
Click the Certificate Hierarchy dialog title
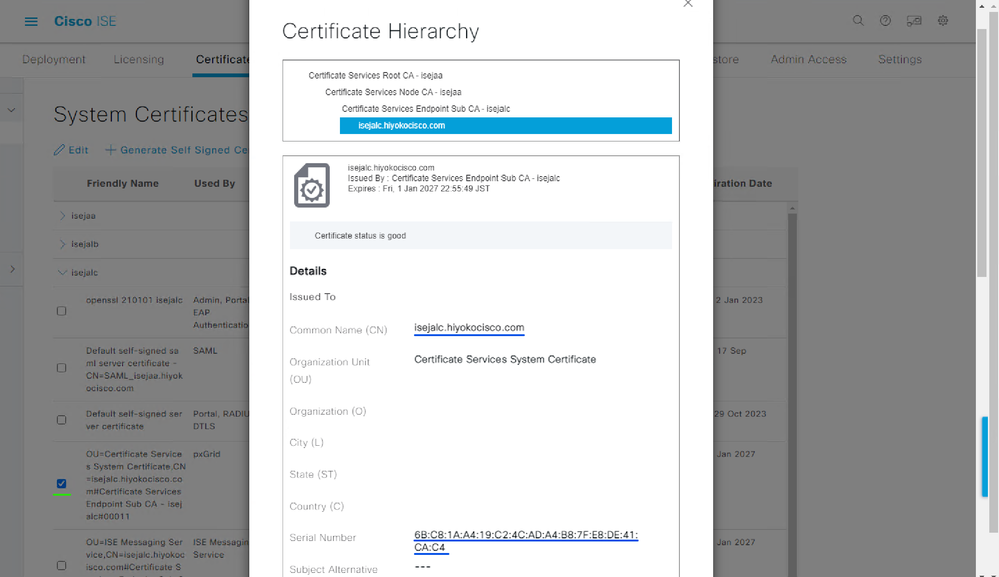tap(380, 31)
